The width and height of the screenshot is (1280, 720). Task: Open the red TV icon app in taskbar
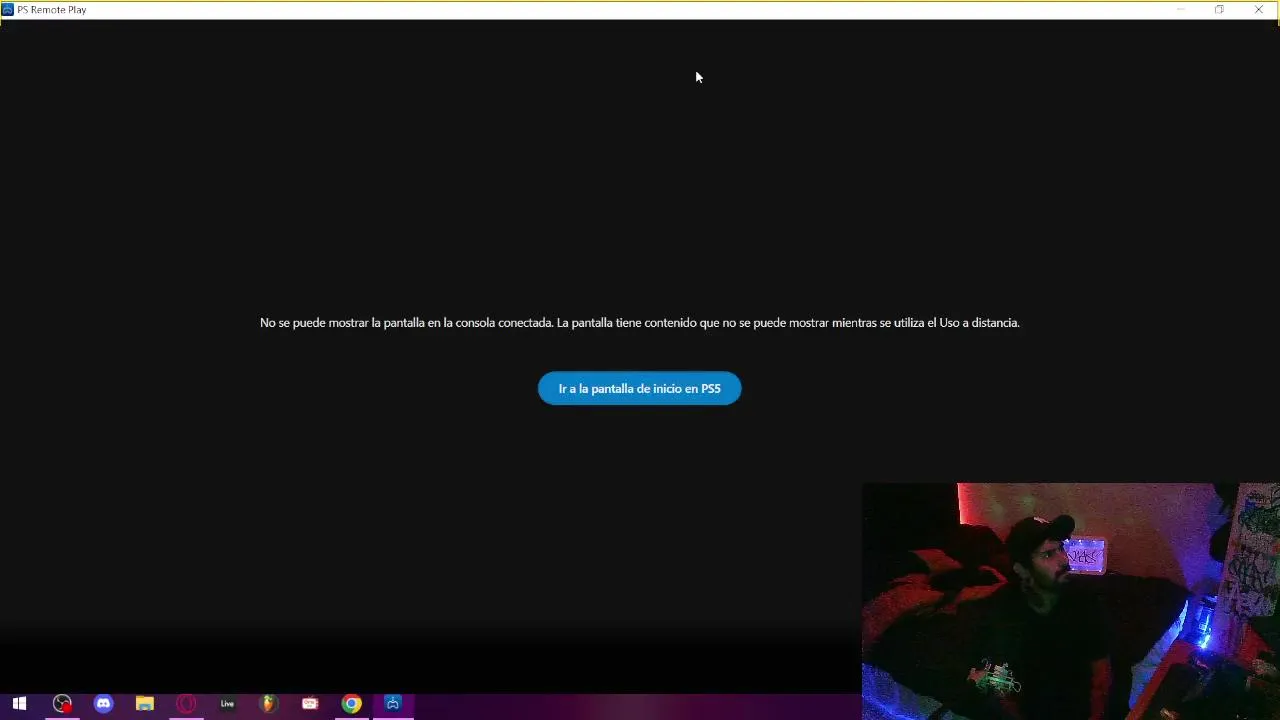click(310, 704)
